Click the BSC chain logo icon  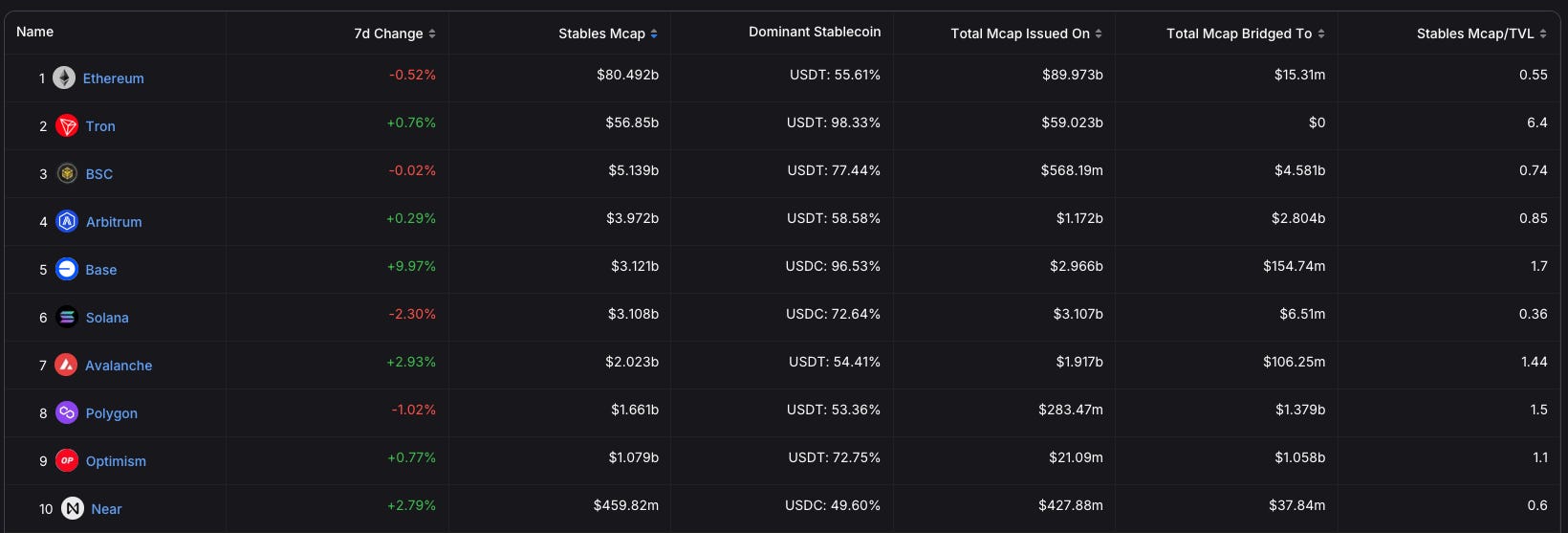[x=67, y=173]
